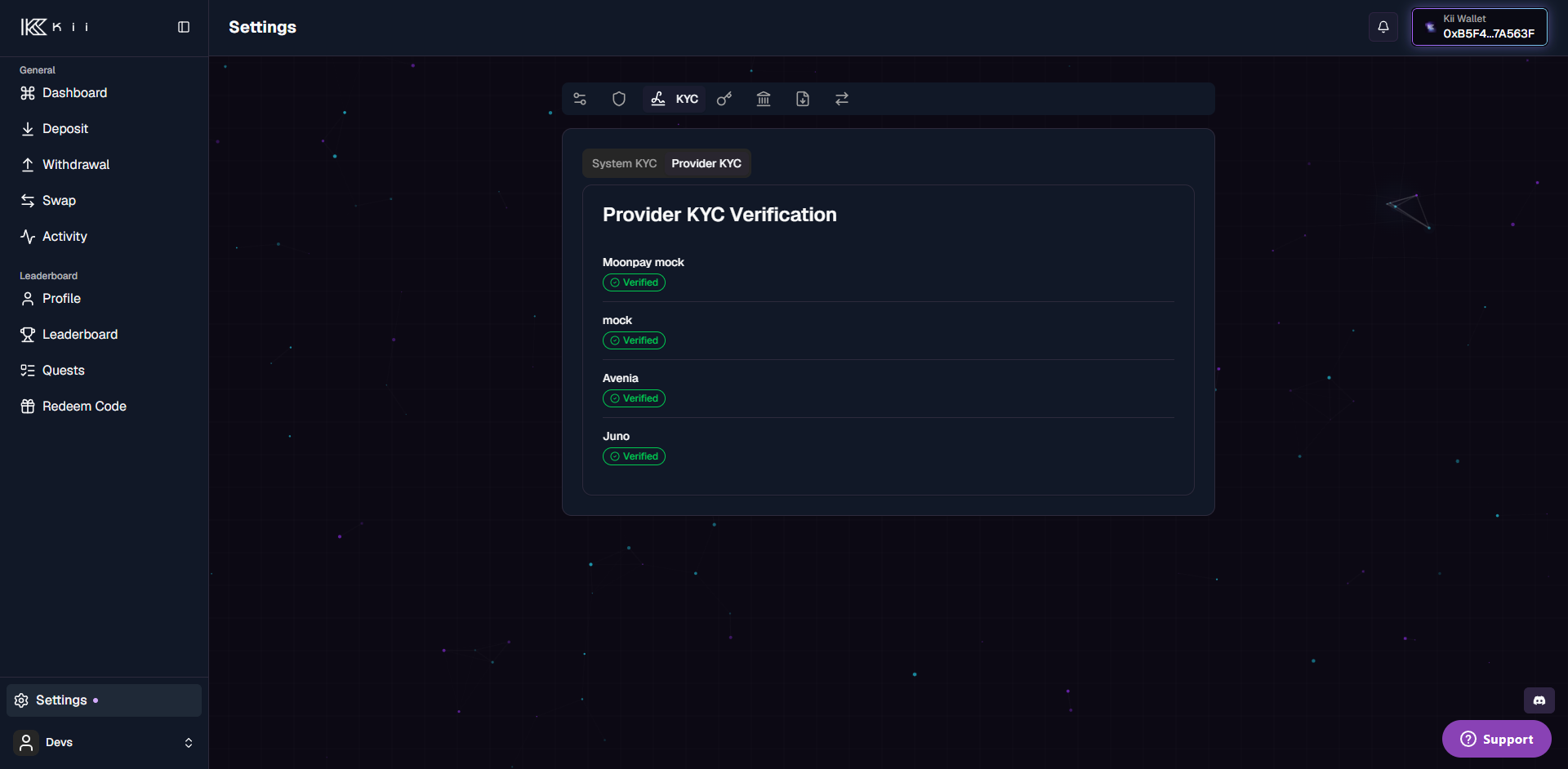Open the Deposit page
This screenshot has width=1568, height=769.
(x=104, y=129)
